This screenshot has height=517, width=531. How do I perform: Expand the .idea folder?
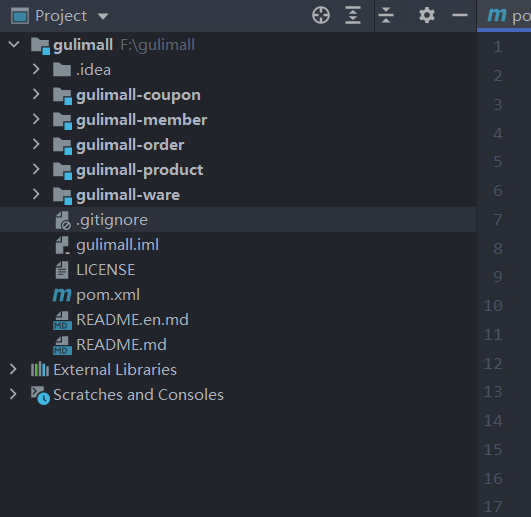tap(36, 69)
